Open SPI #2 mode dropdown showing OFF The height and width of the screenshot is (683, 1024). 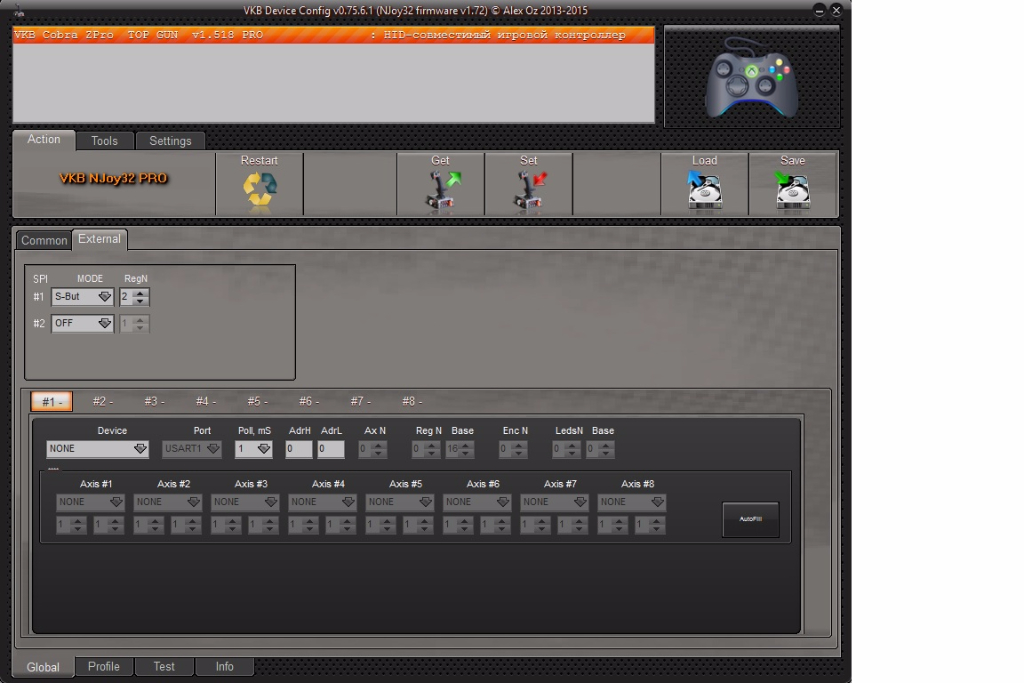82,323
